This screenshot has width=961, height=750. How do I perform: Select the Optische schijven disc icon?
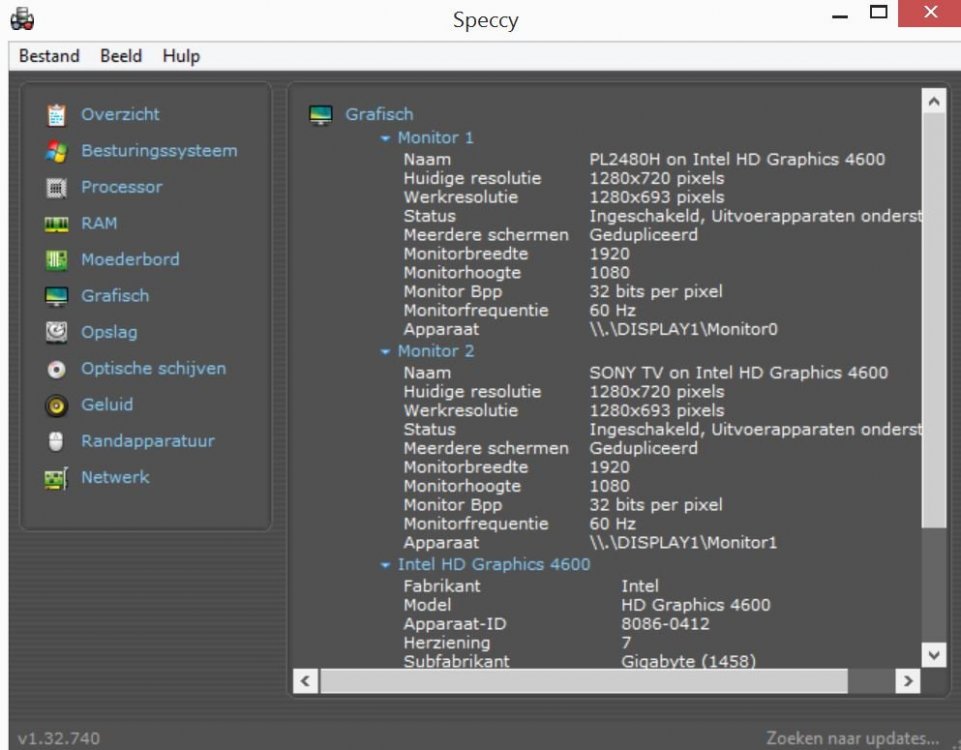(x=57, y=369)
